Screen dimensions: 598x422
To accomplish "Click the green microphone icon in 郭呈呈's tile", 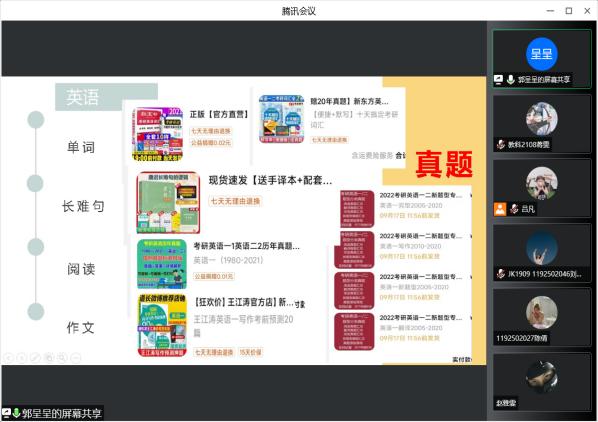I will pyautogui.click(x=510, y=79).
